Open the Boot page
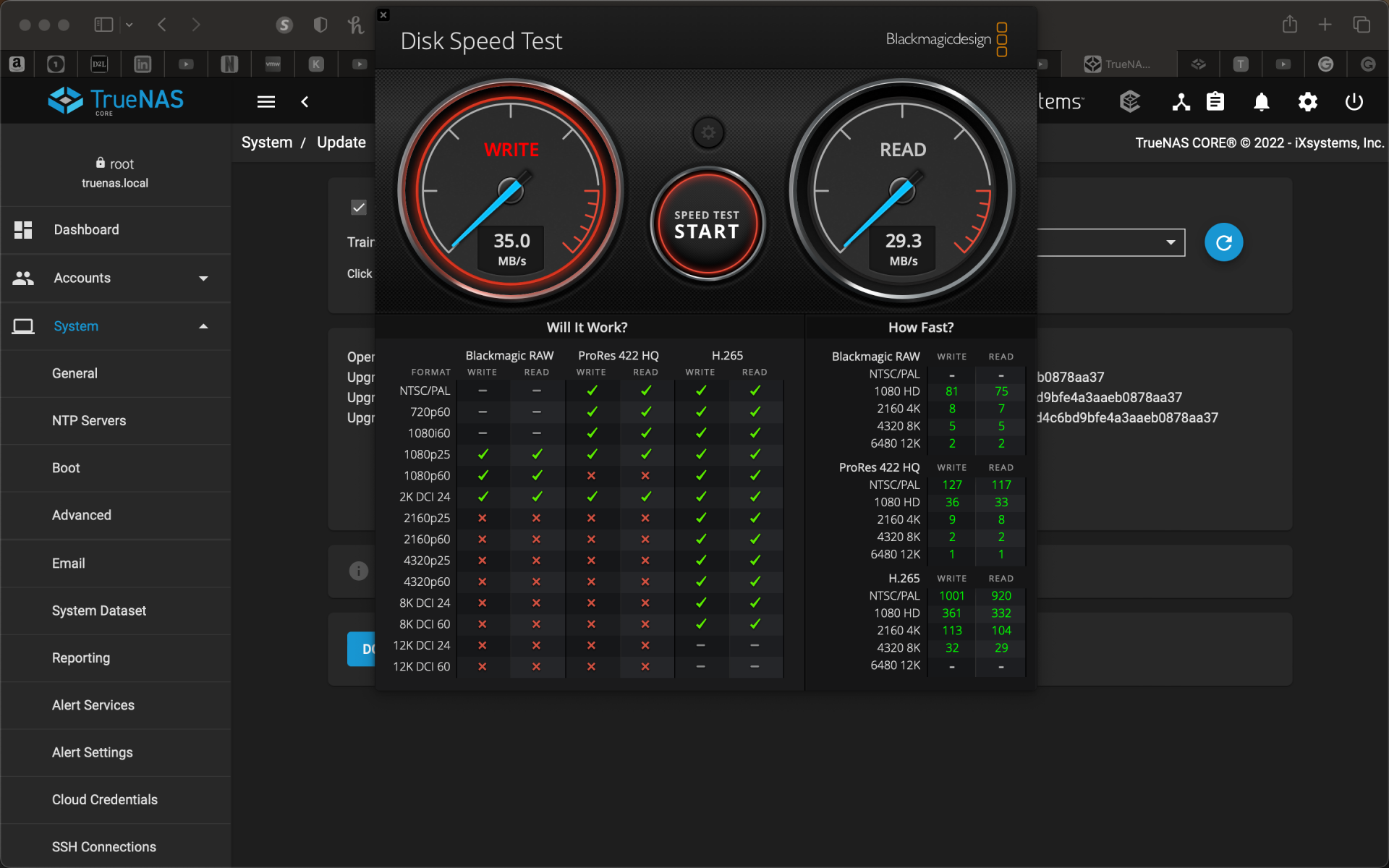 point(116,468)
